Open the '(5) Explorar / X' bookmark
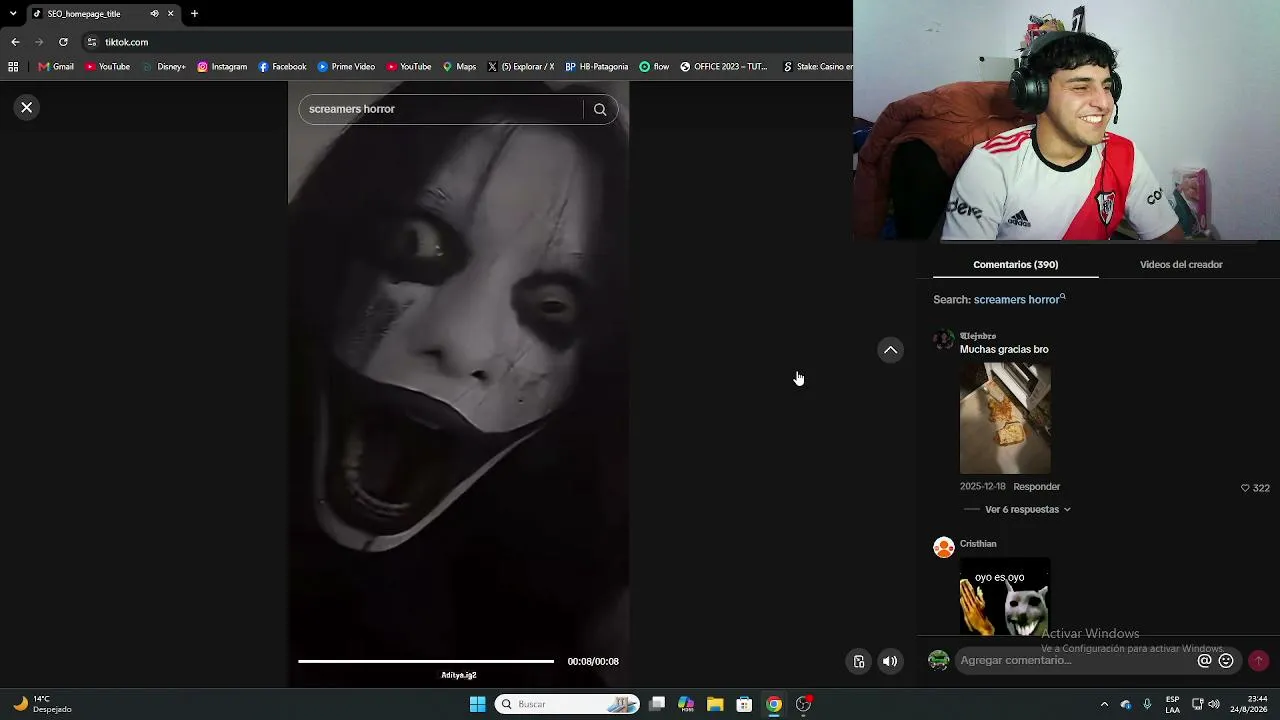 (x=520, y=67)
